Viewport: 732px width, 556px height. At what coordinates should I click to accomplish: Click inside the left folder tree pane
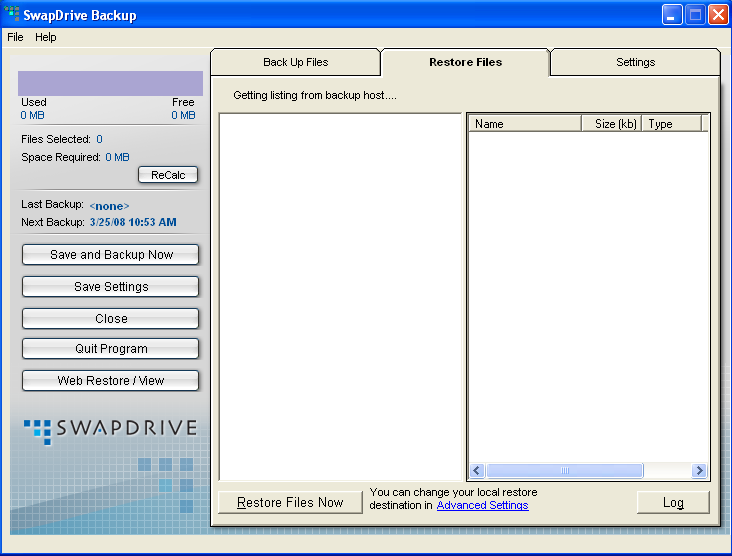(340, 297)
